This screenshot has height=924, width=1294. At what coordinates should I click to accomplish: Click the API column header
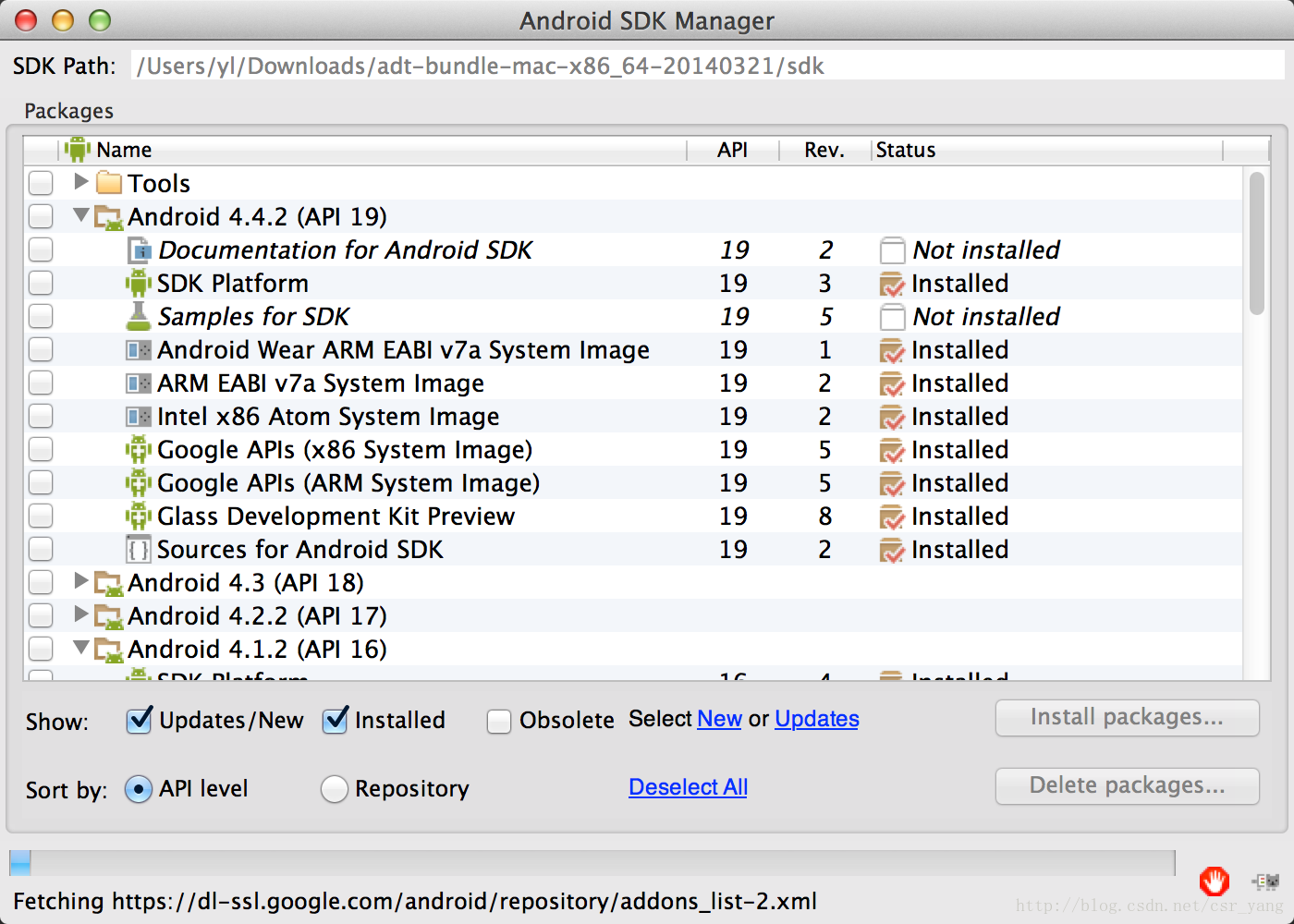733,150
